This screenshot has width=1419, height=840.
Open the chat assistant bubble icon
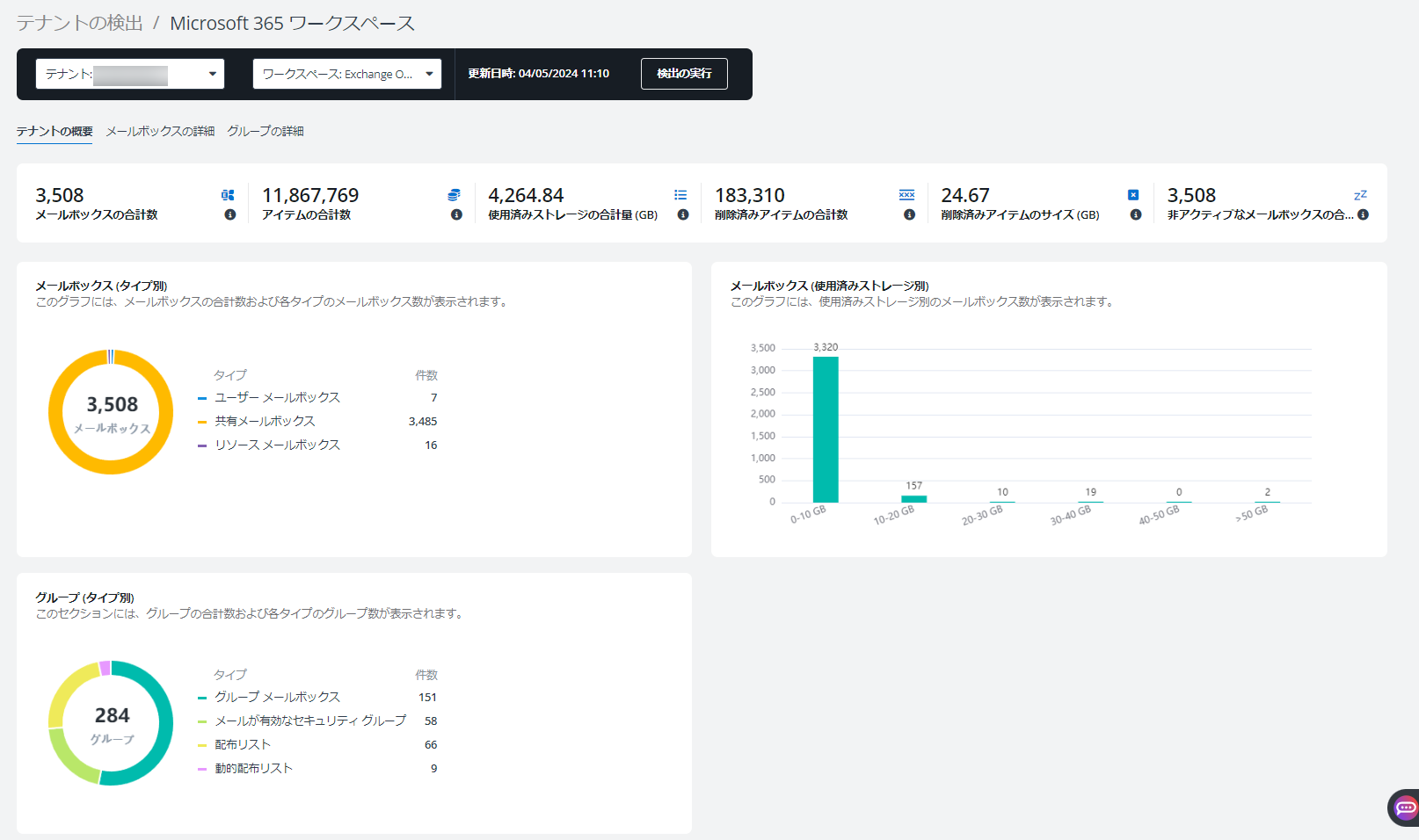(x=1405, y=807)
